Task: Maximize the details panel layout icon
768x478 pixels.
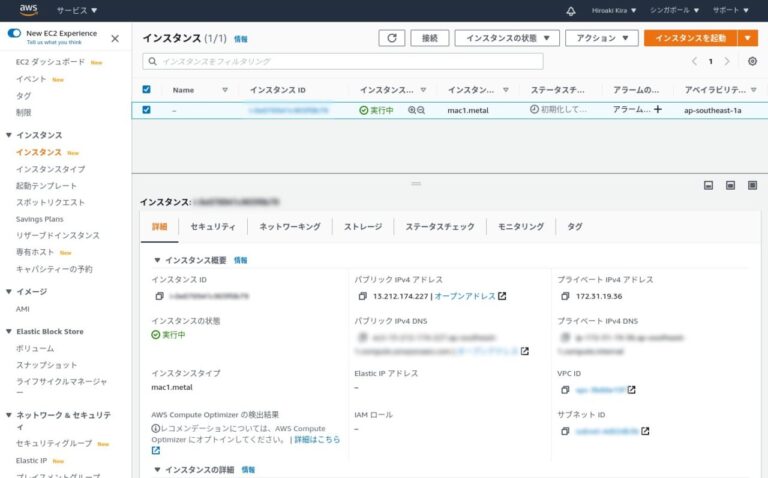Action: (752, 185)
